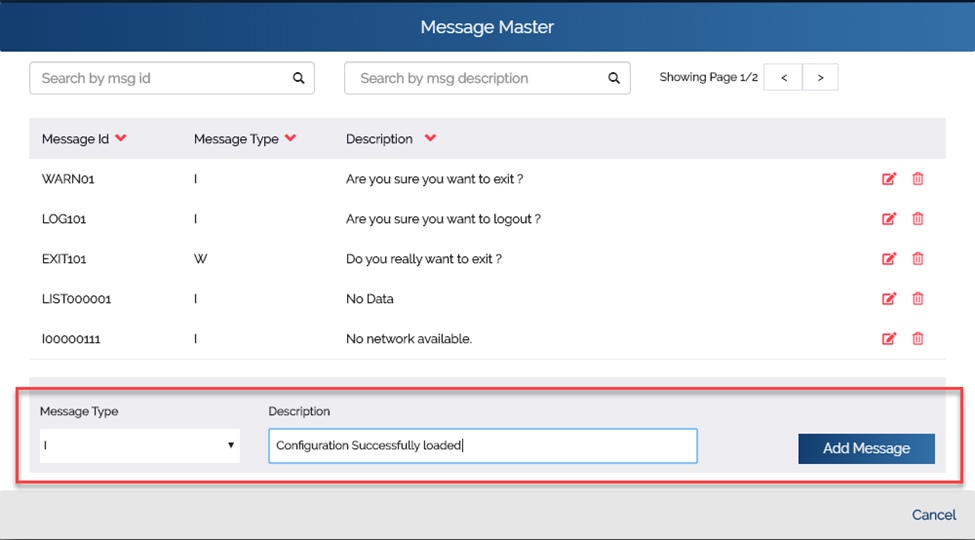This screenshot has width=975, height=540.
Task: Click the 'No Data' description
Action: (x=369, y=299)
